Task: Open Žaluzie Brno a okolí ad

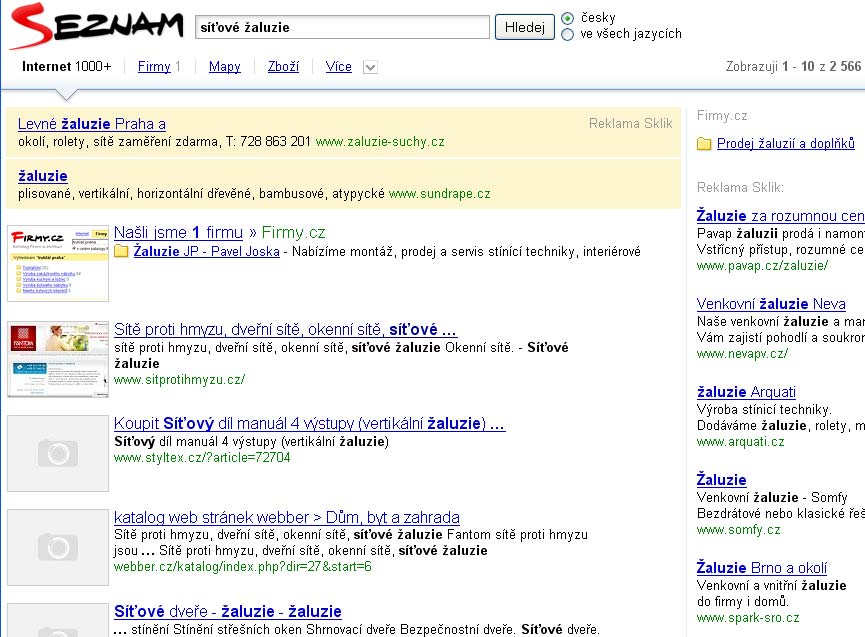Action: [761, 568]
